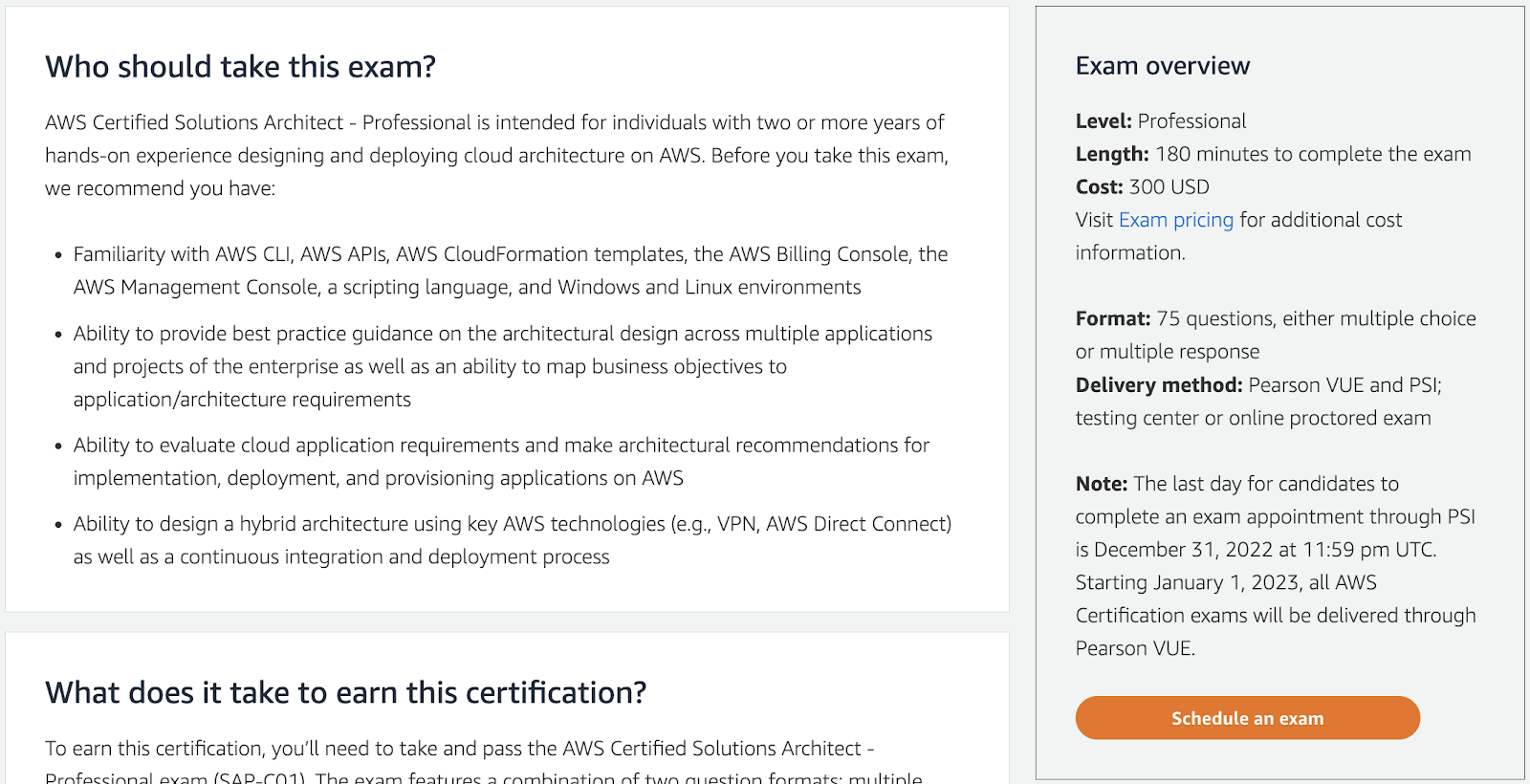Open the Exam pricing link
Viewport: 1530px width, 784px height.
(x=1175, y=220)
